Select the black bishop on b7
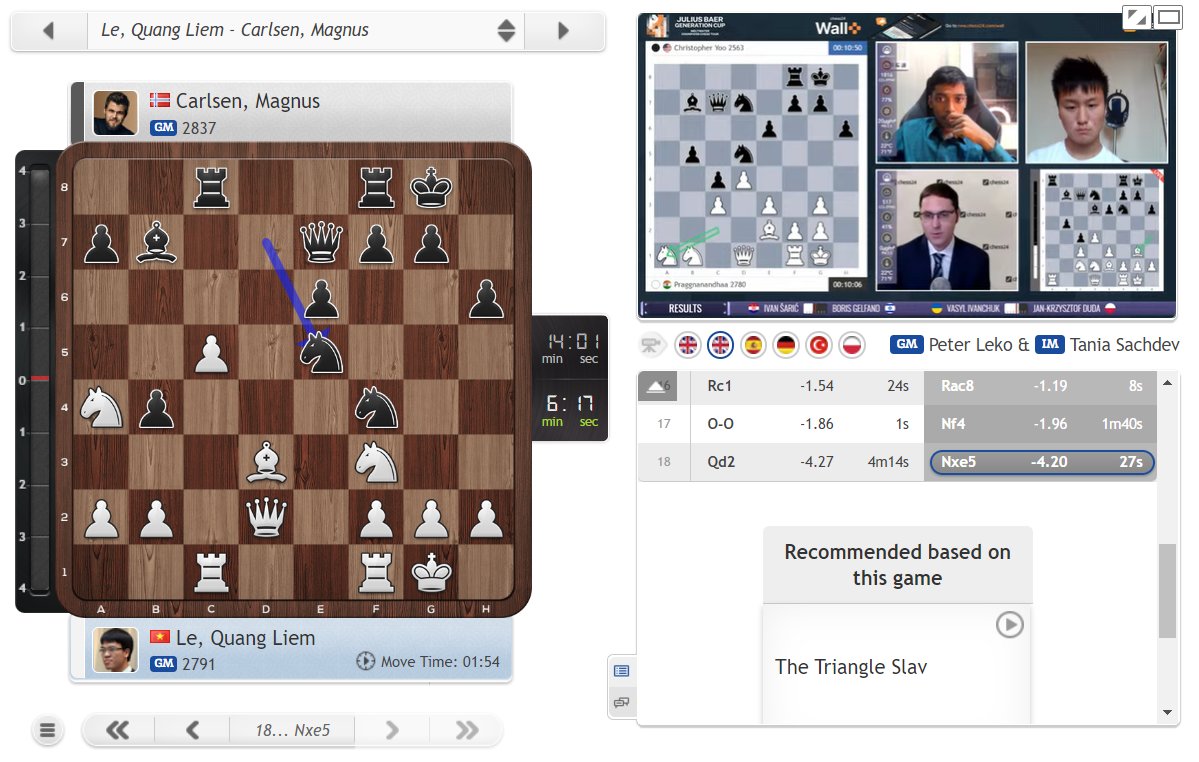Screen dimensions: 1199x762 (x=156, y=242)
